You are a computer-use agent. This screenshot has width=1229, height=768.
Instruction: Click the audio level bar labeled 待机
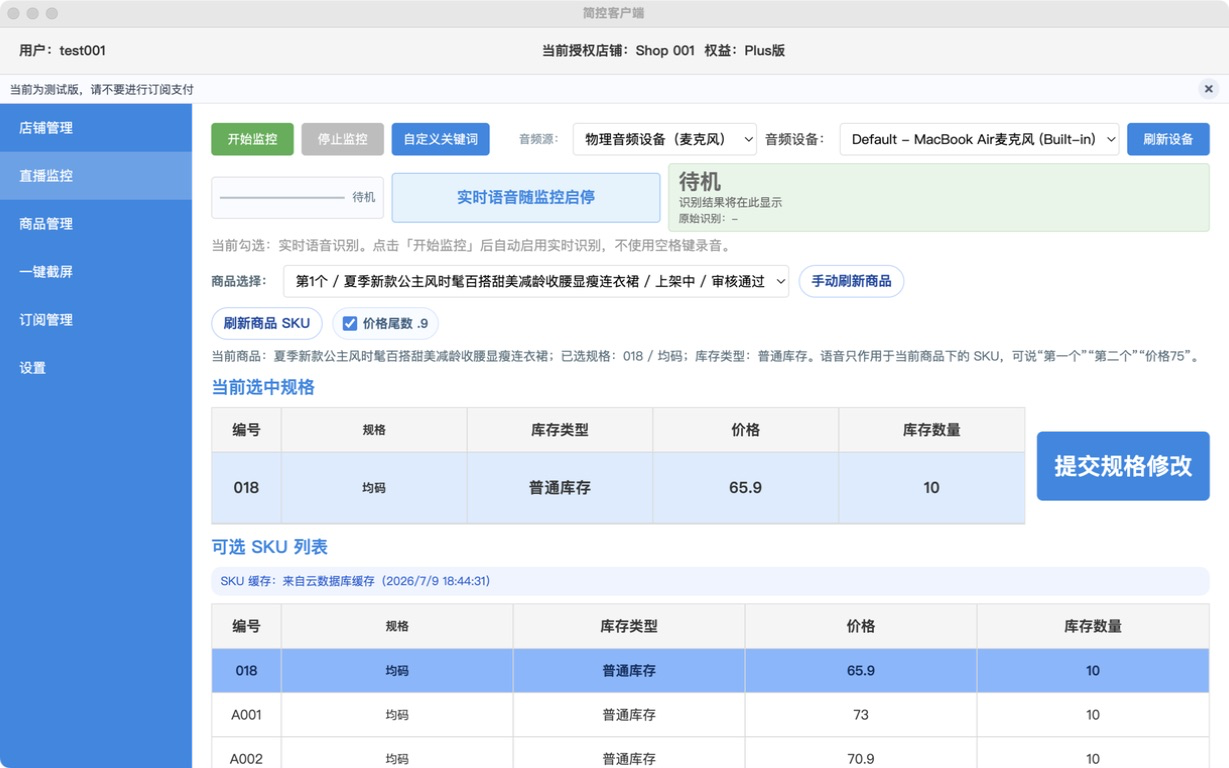297,197
